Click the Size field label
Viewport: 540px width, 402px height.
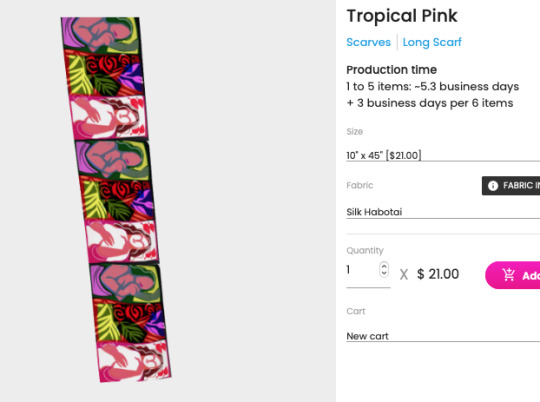click(354, 132)
